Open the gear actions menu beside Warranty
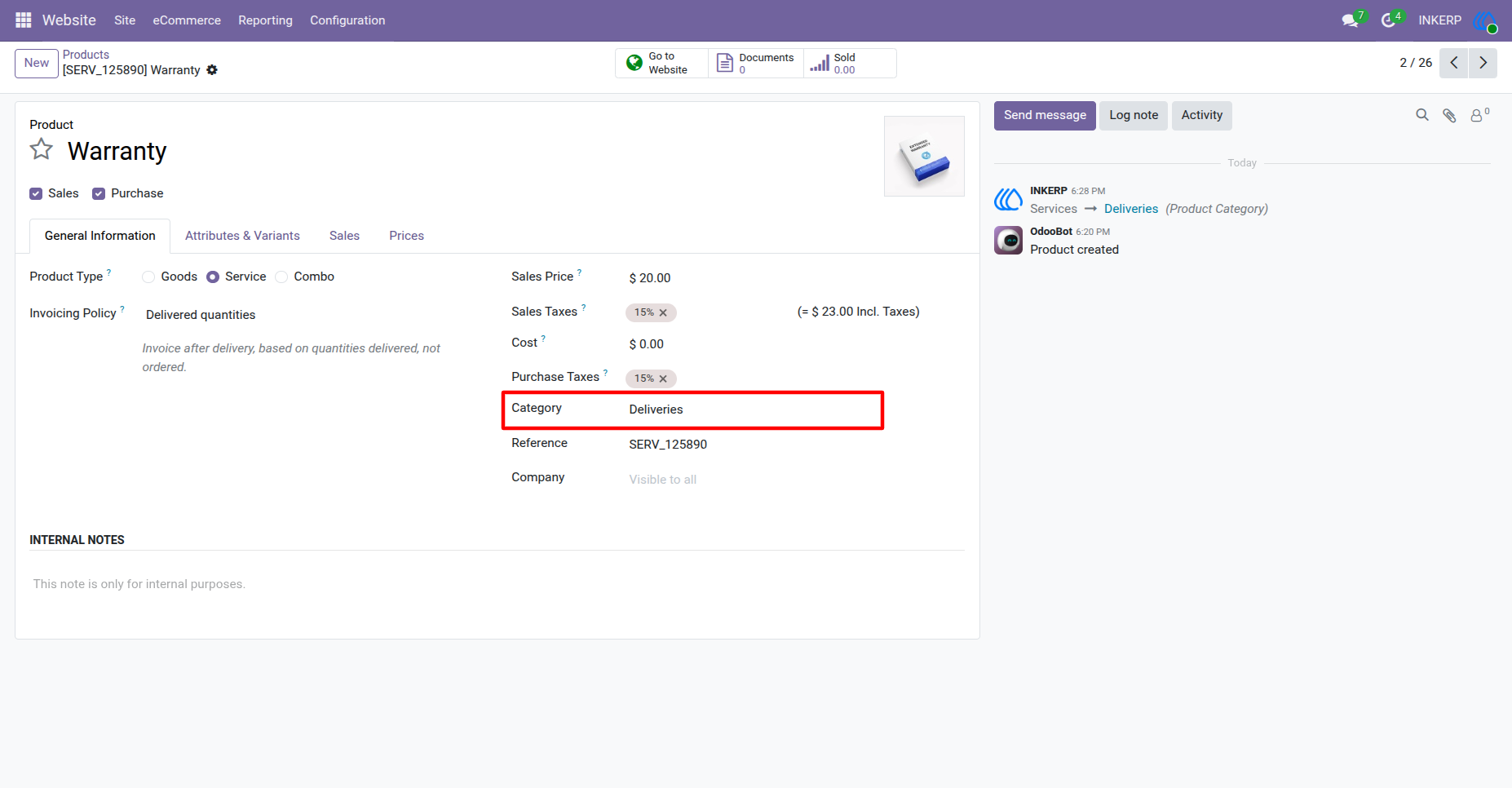 (x=212, y=70)
